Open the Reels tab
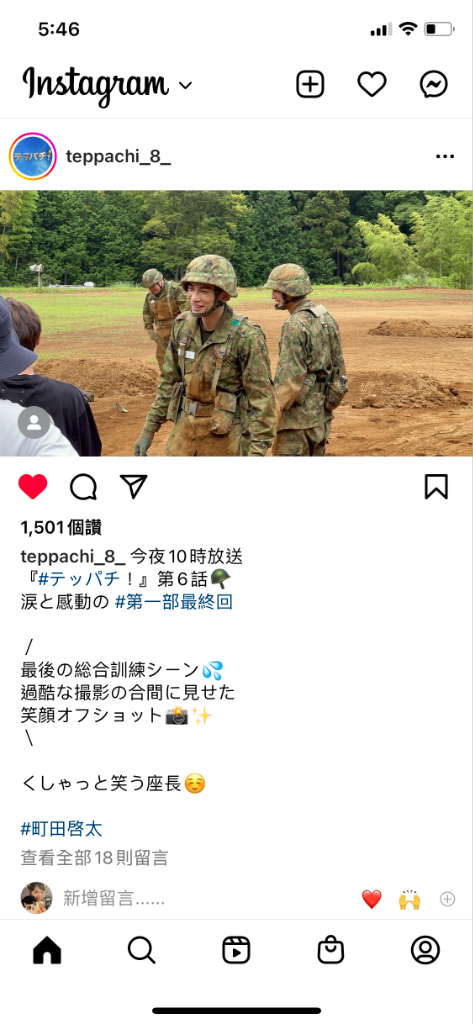473x1024 pixels. click(236, 950)
